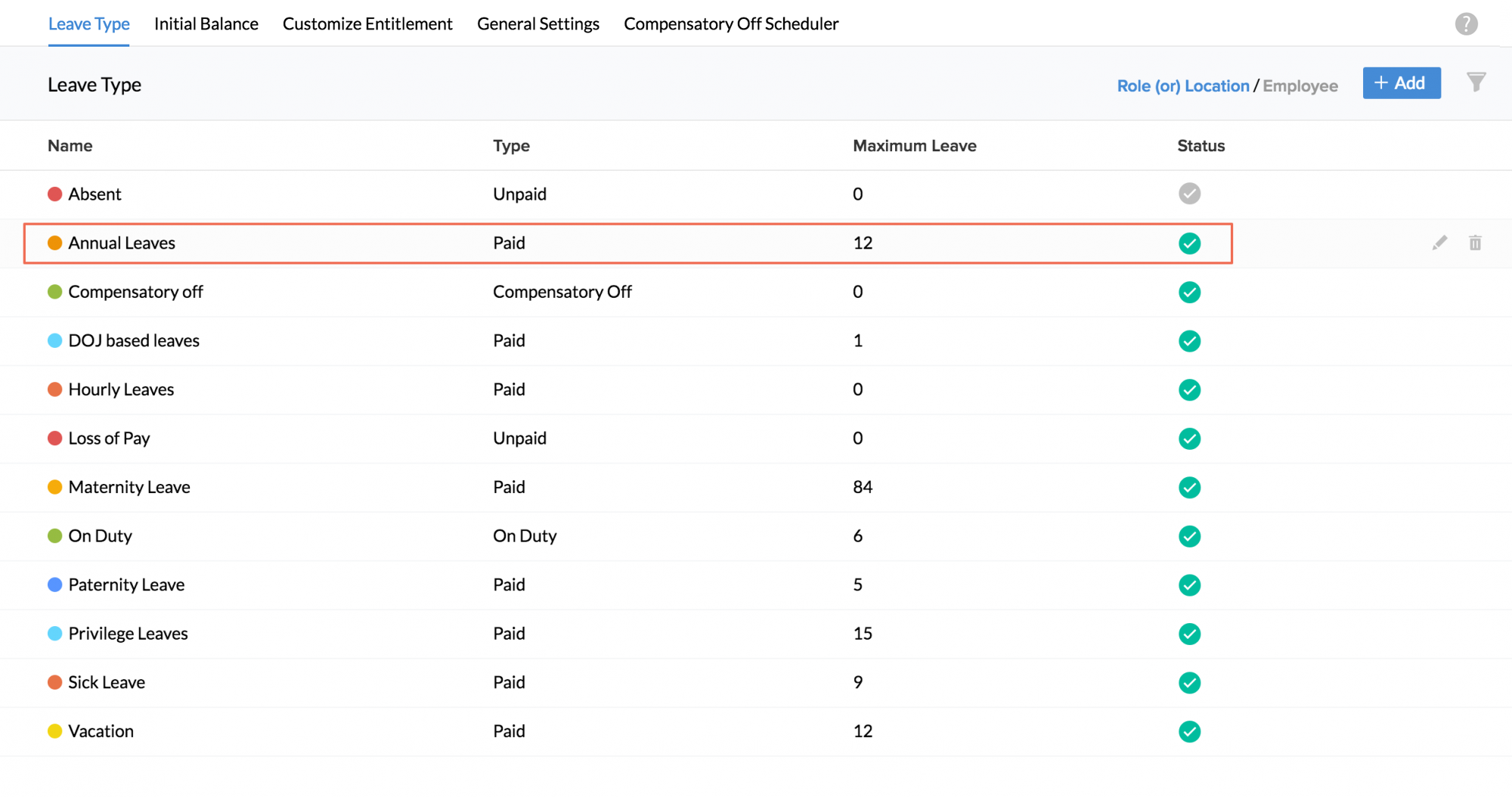Go to General Settings tab
Viewport: 1512px width, 797px height.
538,24
